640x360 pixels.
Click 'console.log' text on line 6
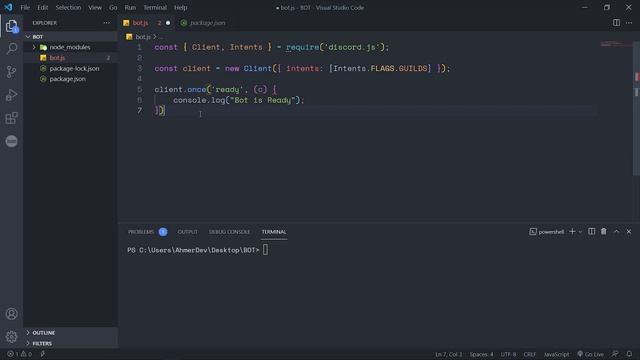tap(199, 100)
